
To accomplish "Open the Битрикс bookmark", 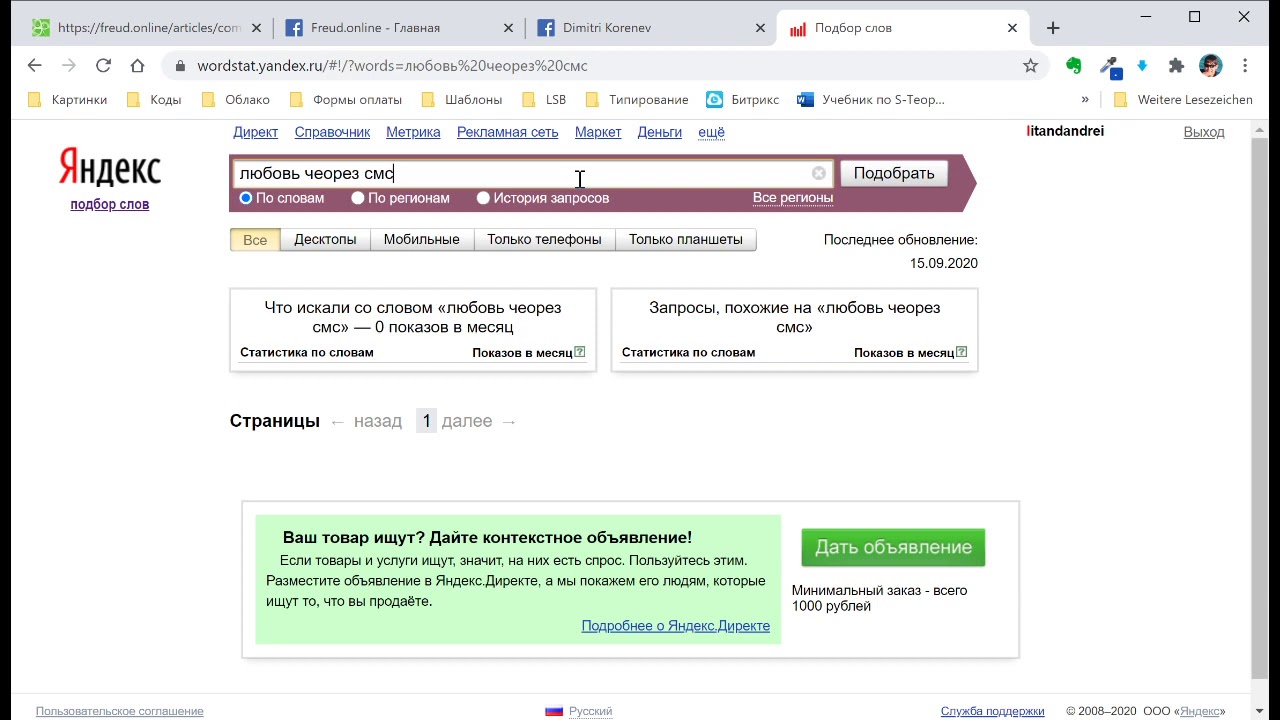I will (743, 99).
